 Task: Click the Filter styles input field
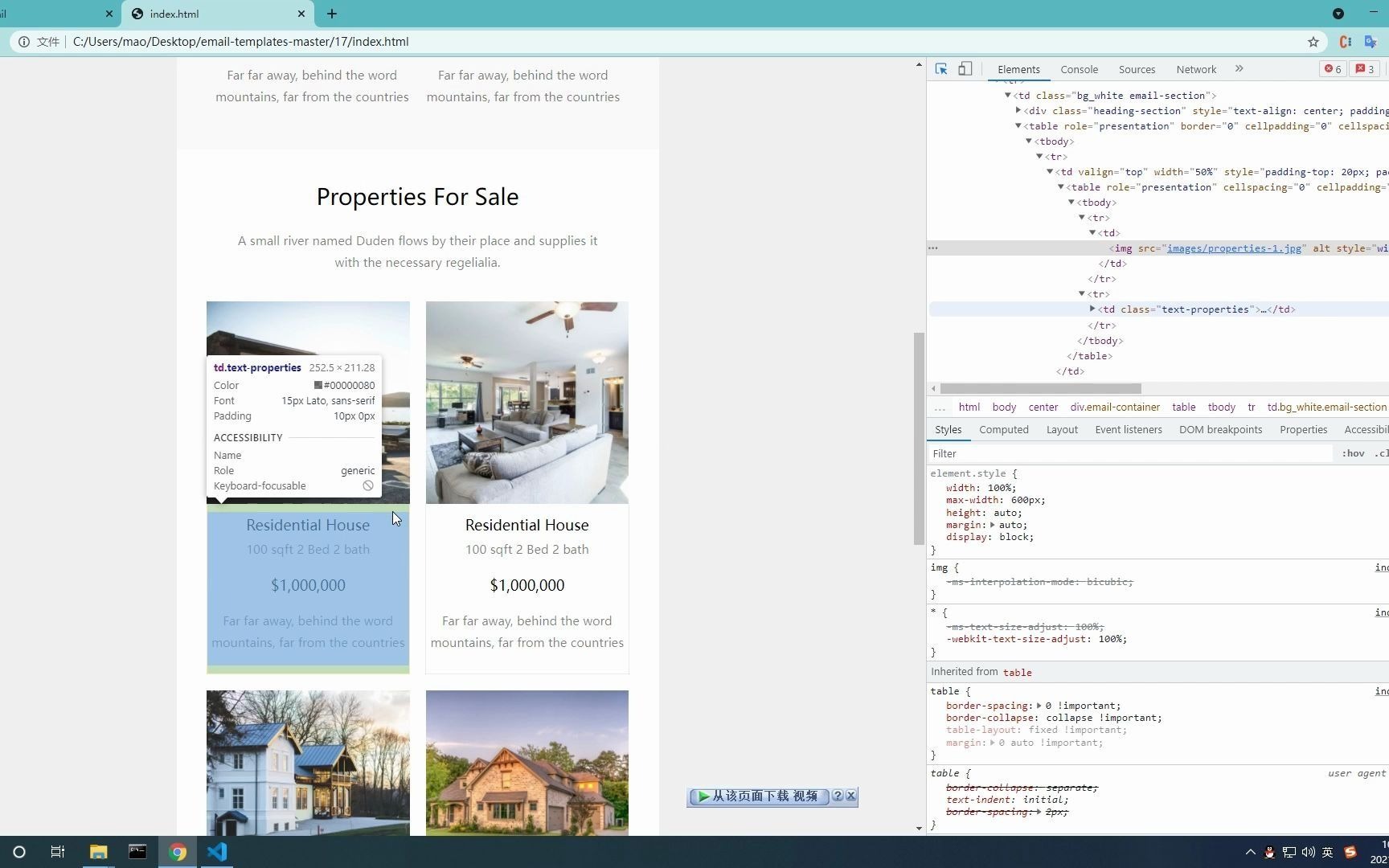1045,453
